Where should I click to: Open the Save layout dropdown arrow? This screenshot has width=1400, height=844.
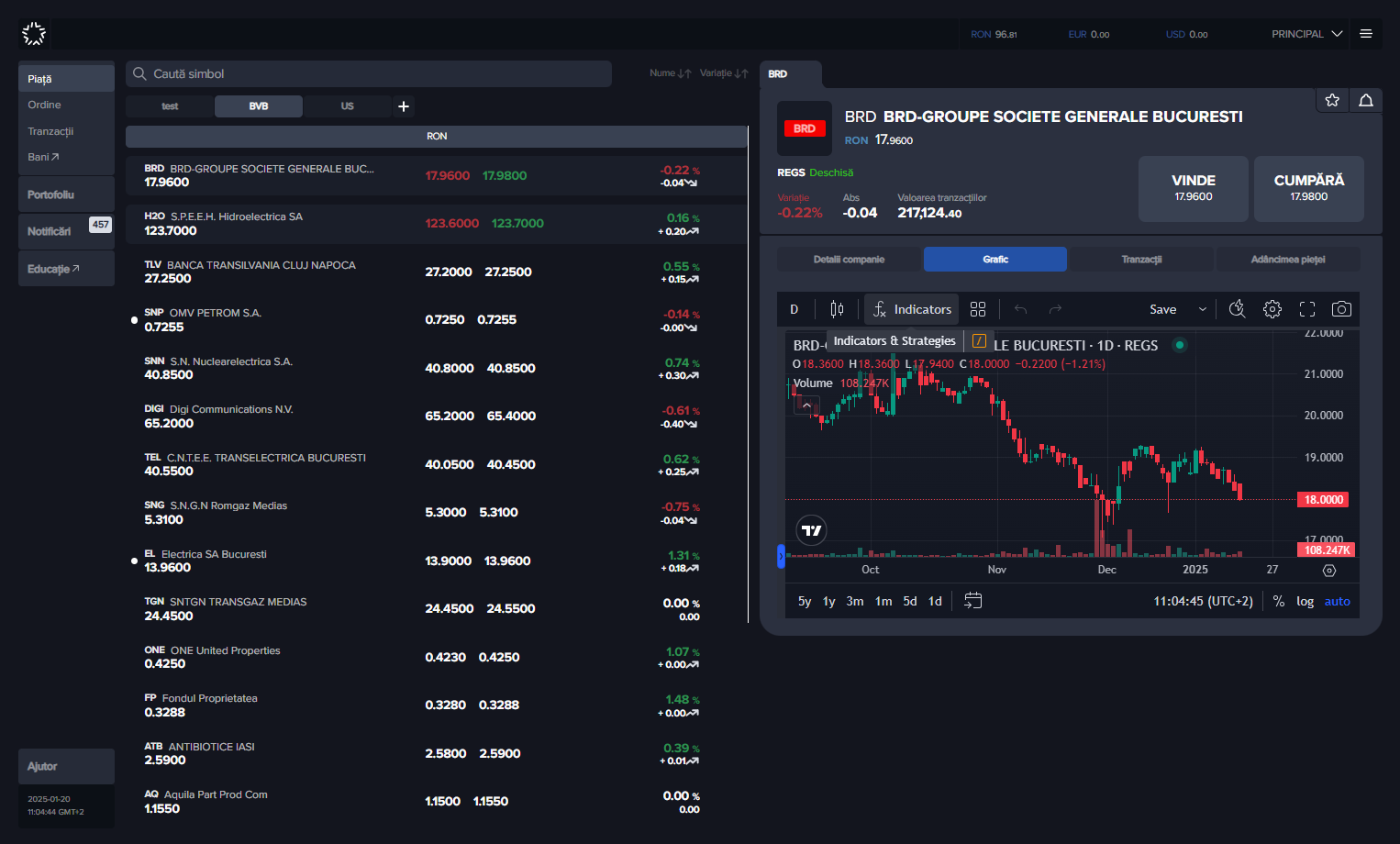pyautogui.click(x=1203, y=309)
